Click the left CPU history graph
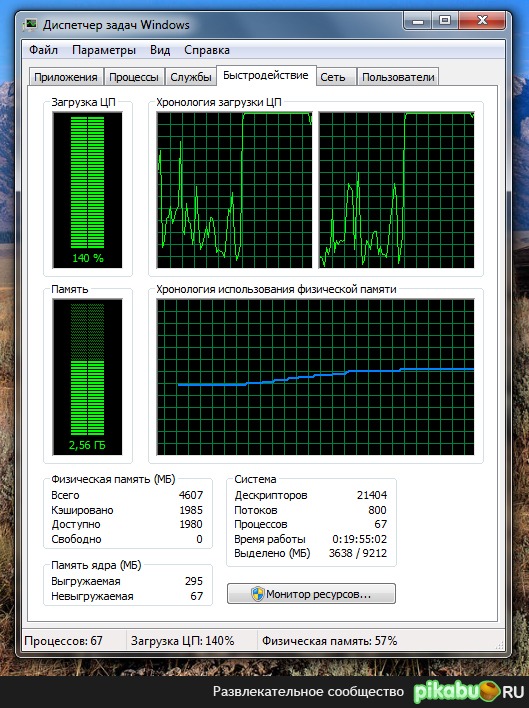The image size is (529, 708). (x=234, y=190)
